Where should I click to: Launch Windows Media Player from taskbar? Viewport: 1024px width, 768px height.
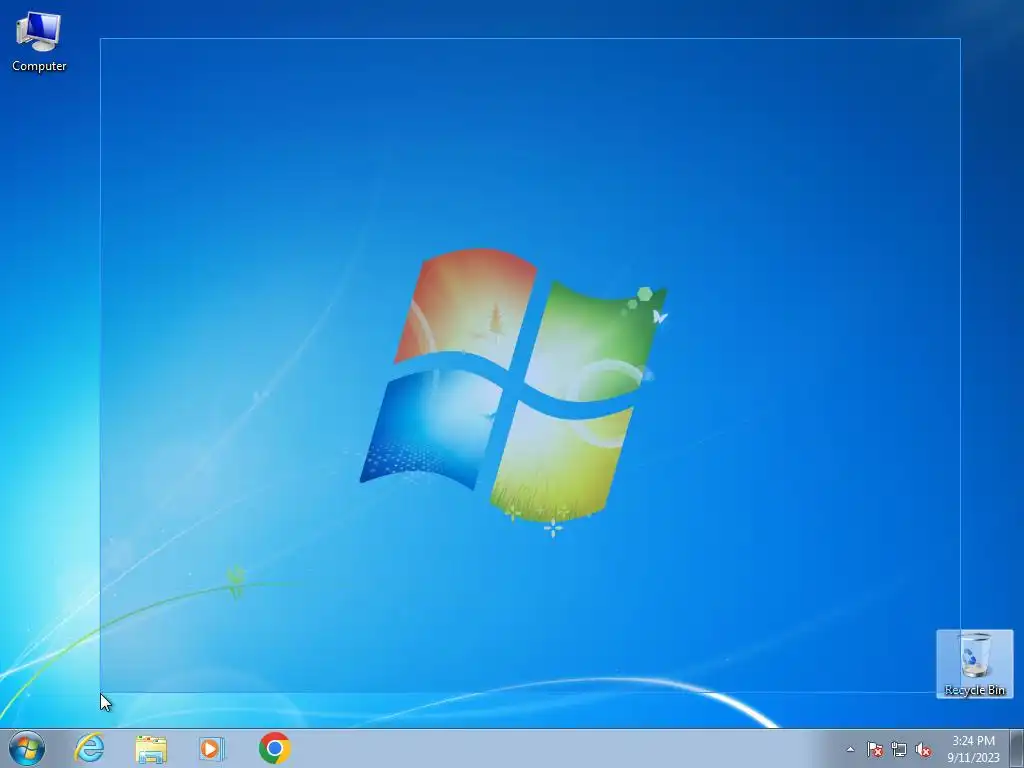(212, 748)
